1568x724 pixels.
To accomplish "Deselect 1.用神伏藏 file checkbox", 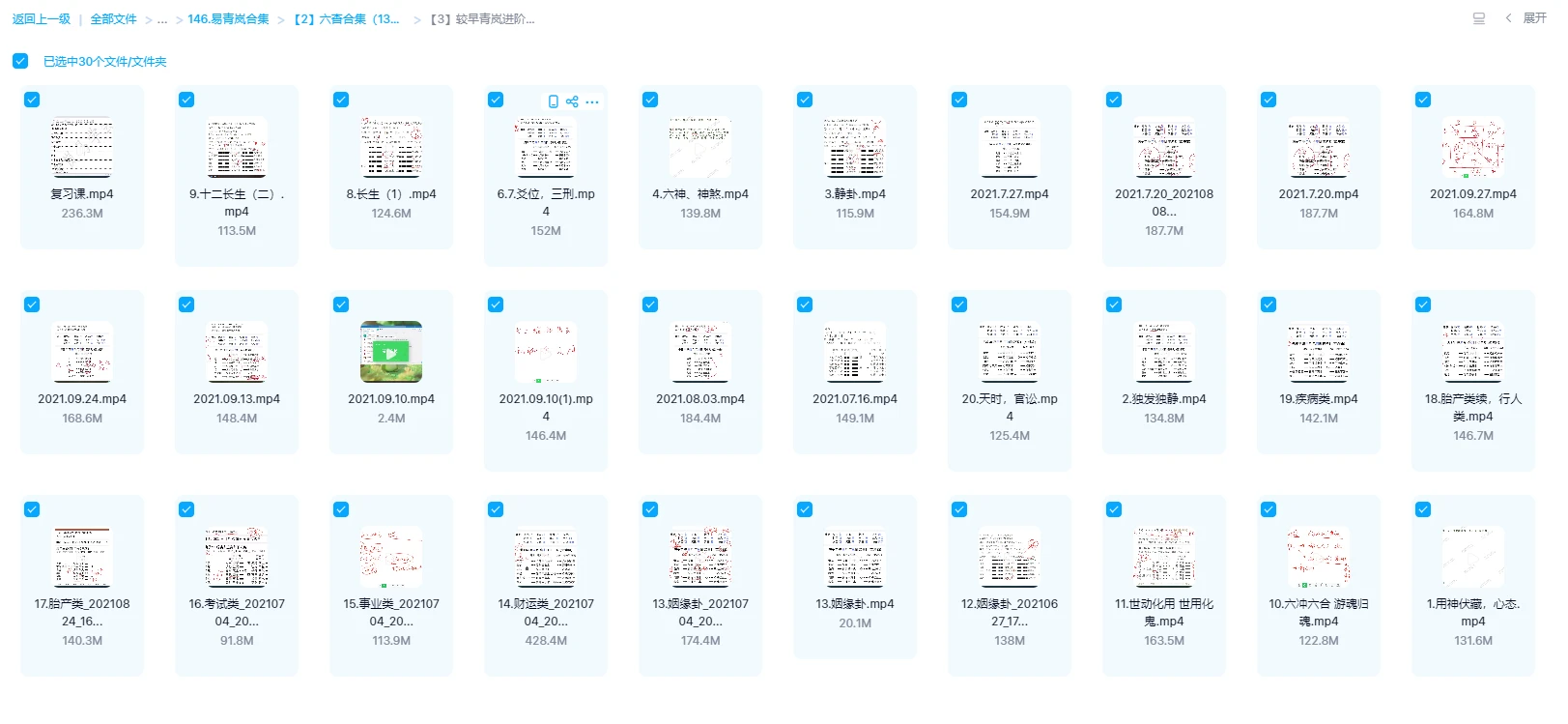I will tap(1423, 509).
